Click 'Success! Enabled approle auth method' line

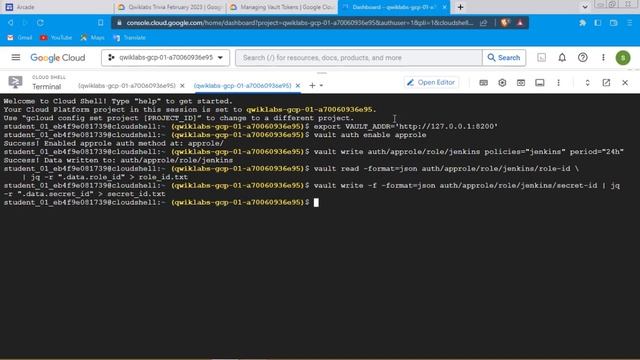tap(113, 143)
